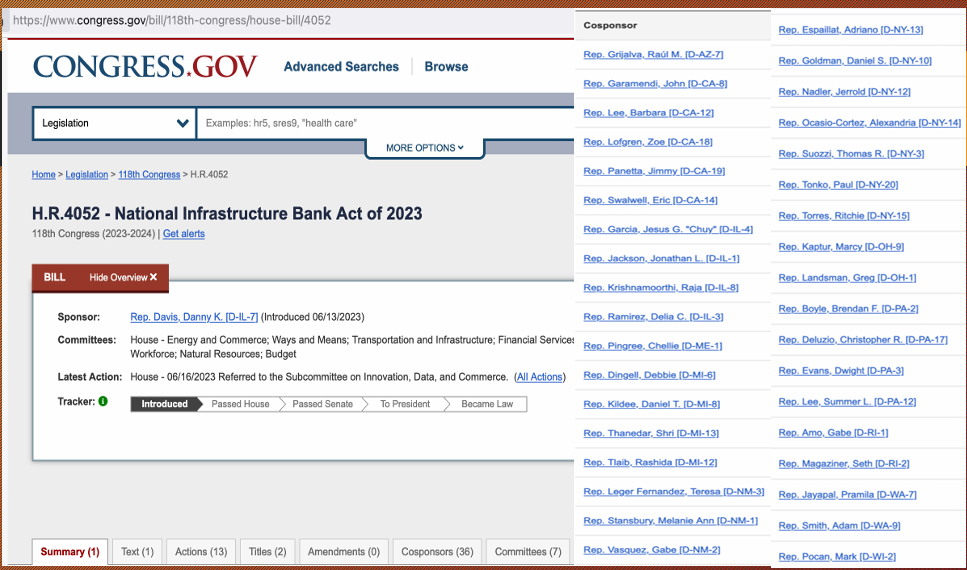
Task: Click the Tracker green info icon
Action: (x=103, y=402)
